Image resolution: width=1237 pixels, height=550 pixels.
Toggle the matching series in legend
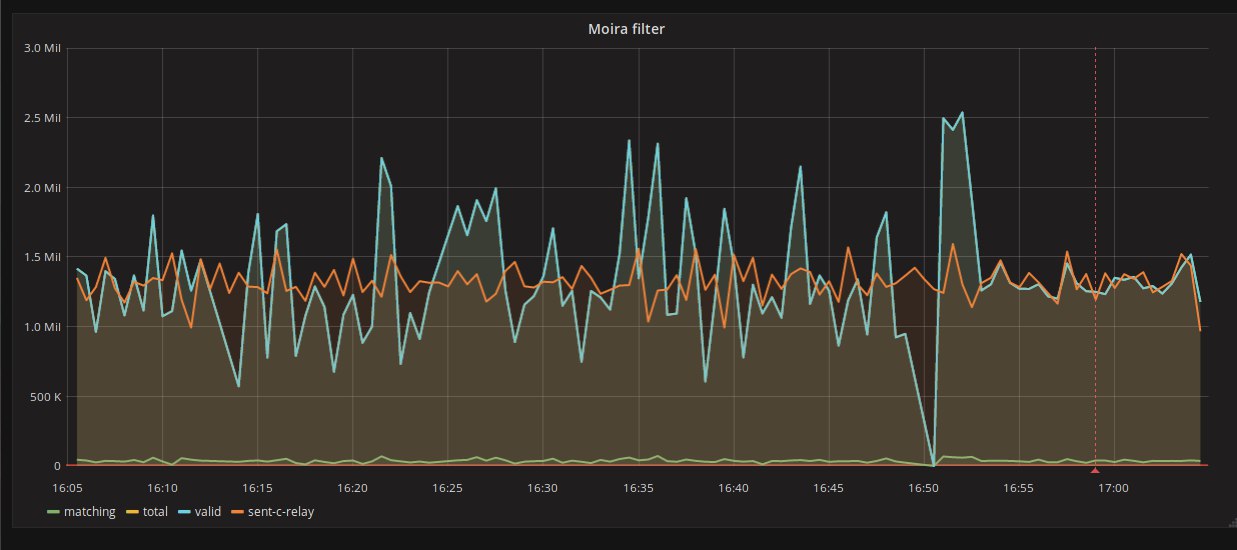(90, 511)
